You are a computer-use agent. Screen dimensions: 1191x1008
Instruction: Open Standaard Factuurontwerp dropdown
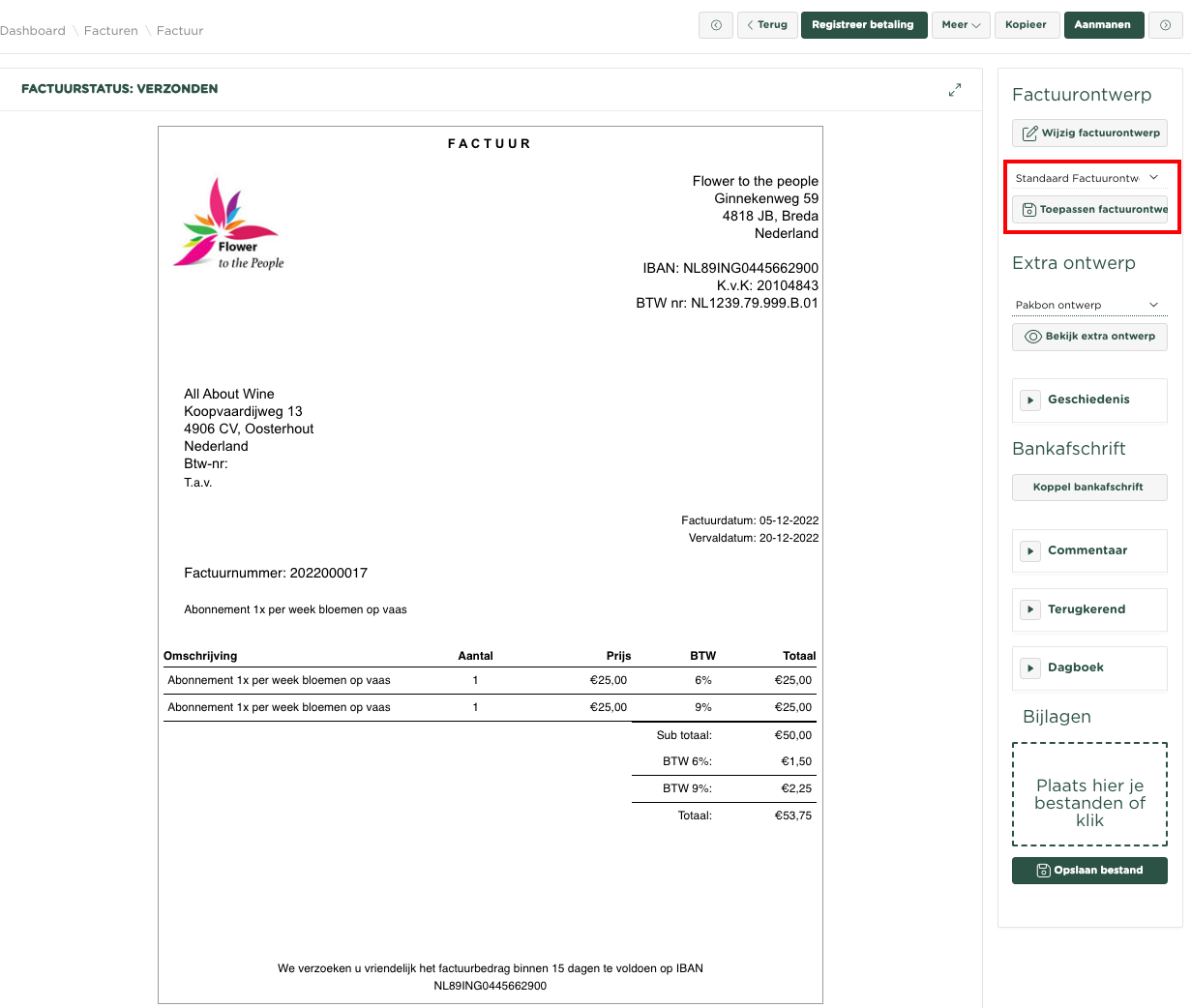(x=1089, y=178)
